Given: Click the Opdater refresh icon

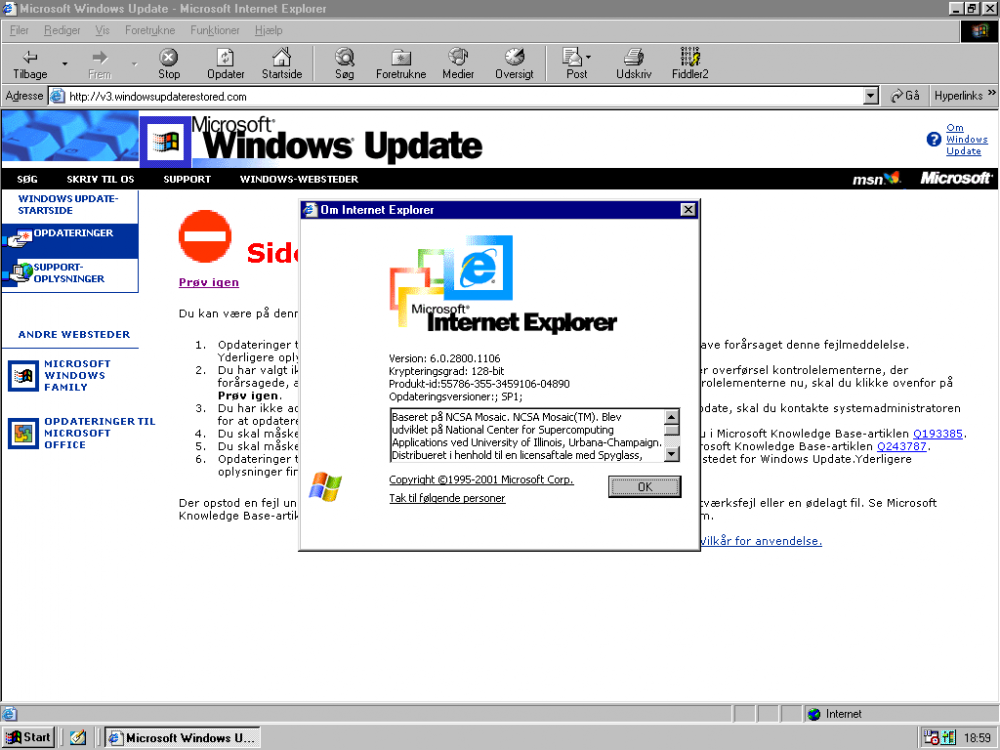Looking at the screenshot, I should click(x=225, y=58).
